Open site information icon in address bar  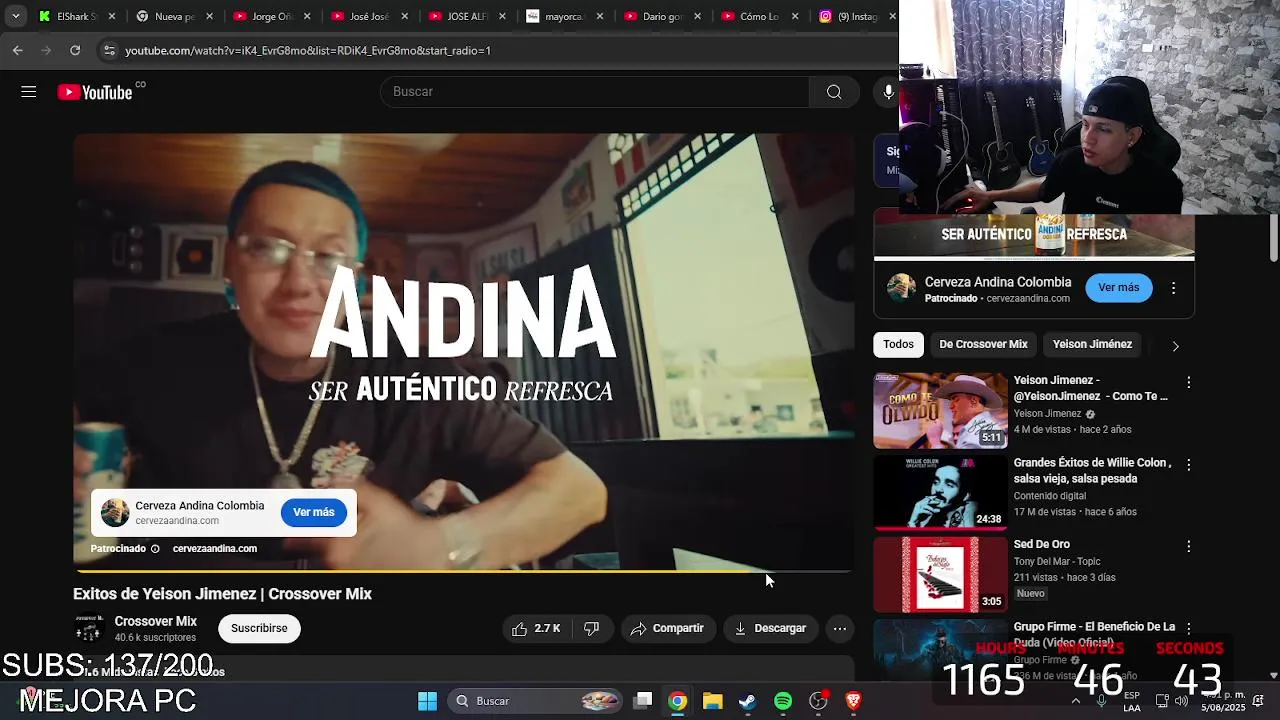pos(109,50)
